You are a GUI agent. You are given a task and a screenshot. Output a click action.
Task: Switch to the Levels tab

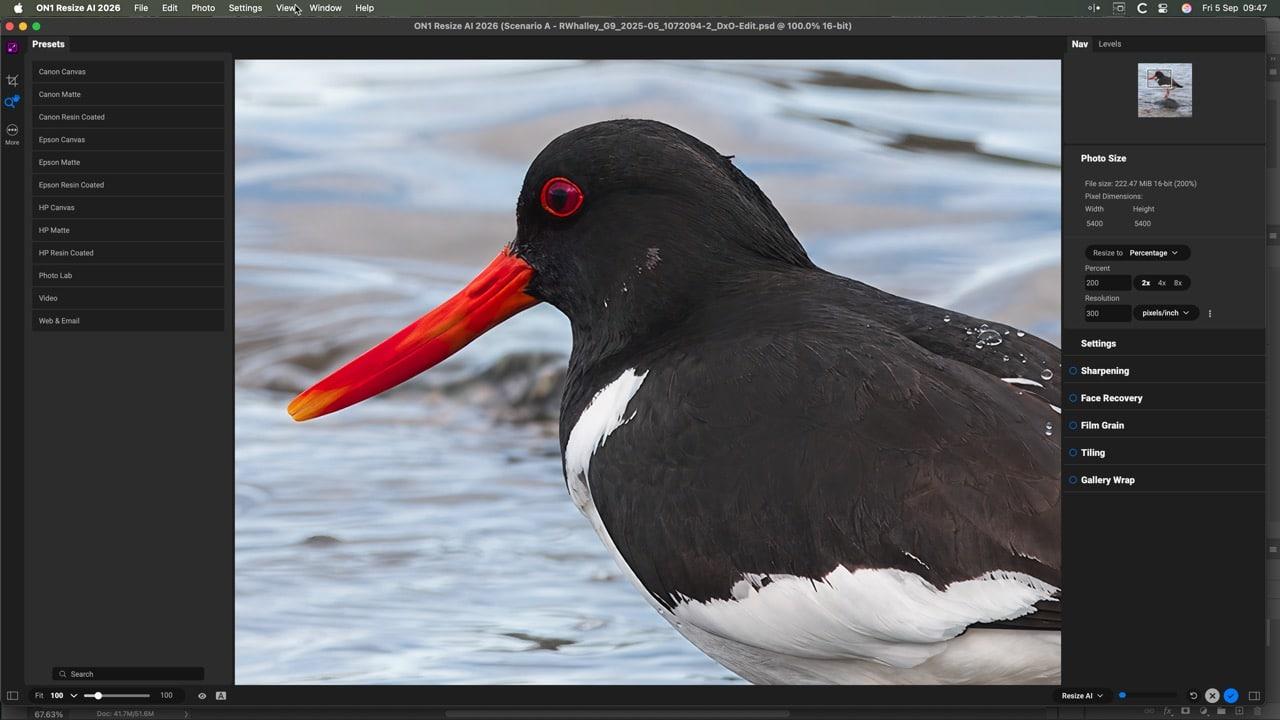pos(1109,44)
